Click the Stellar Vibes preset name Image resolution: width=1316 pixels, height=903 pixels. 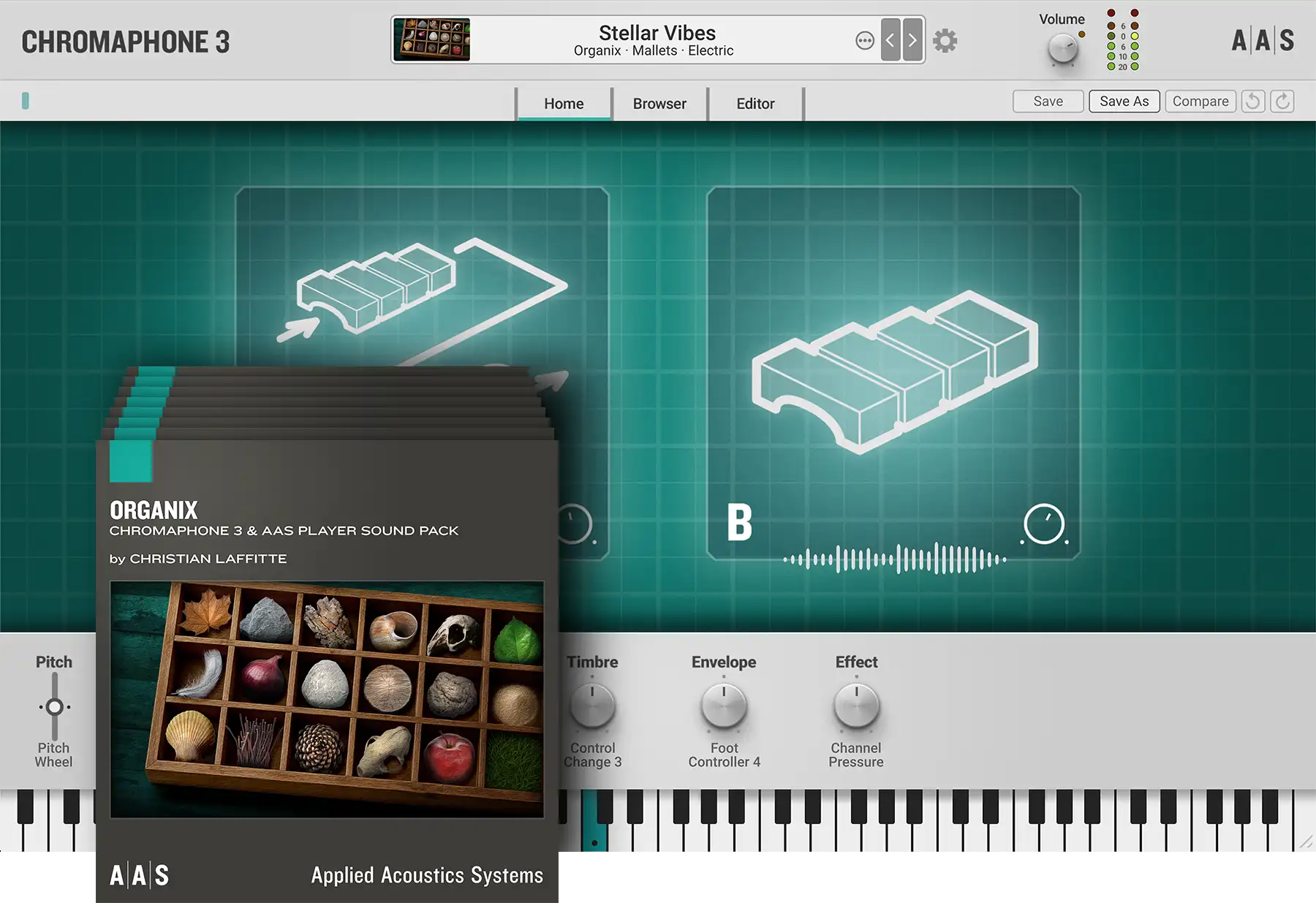tap(657, 33)
